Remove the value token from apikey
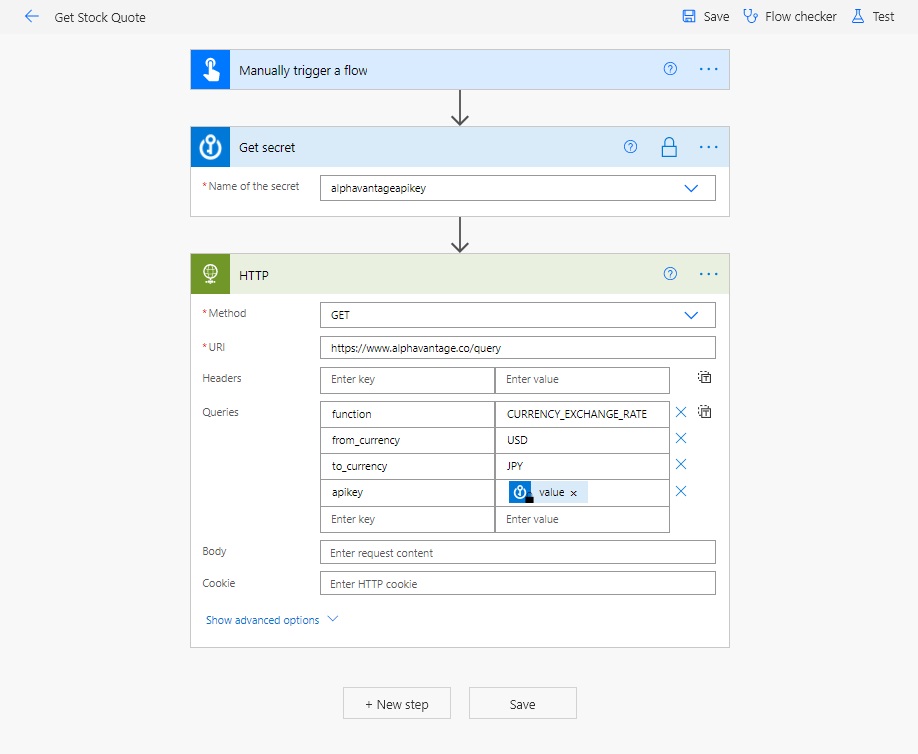 tap(574, 493)
